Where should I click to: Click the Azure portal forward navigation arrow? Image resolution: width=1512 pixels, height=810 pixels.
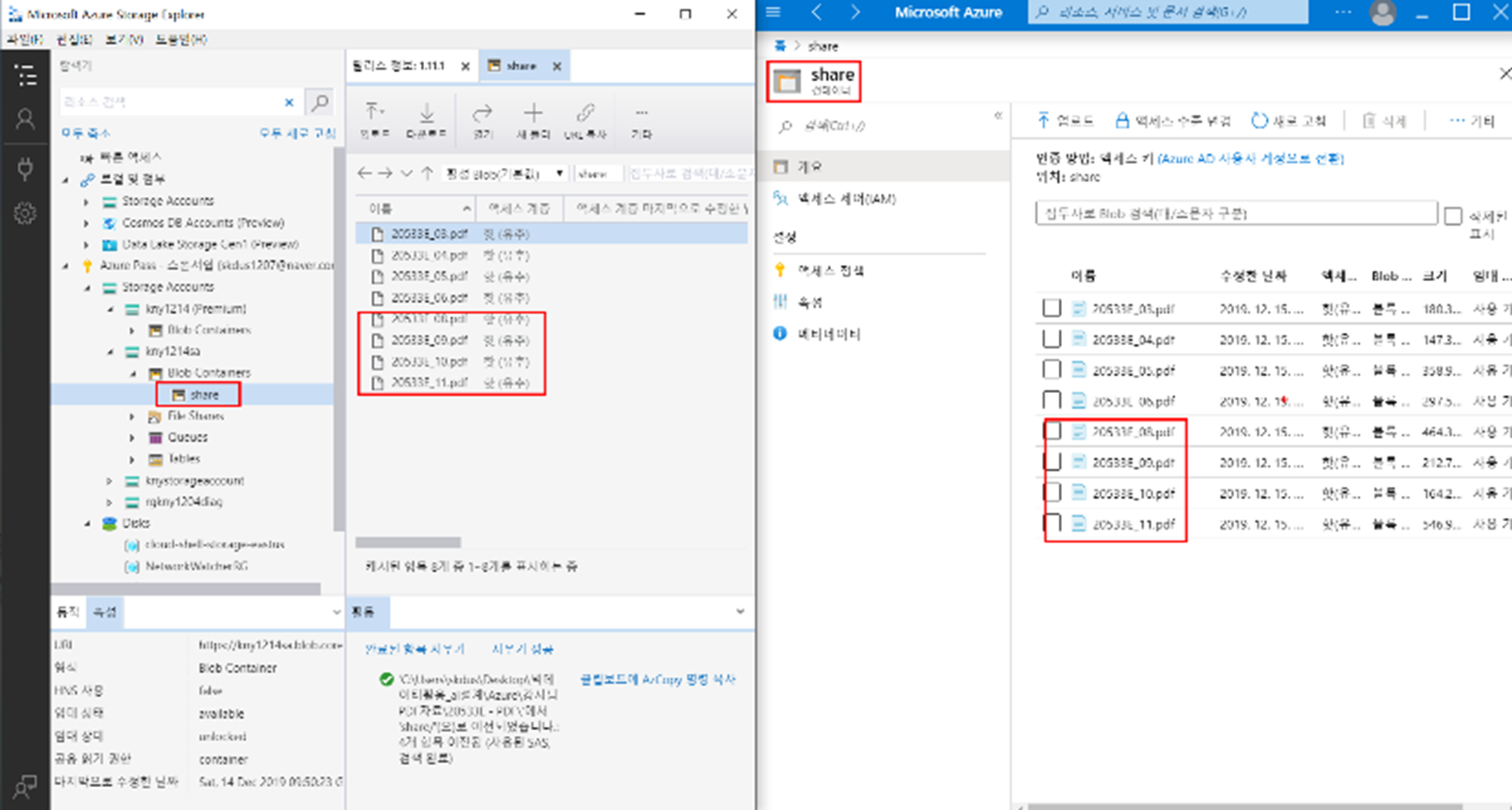(855, 12)
